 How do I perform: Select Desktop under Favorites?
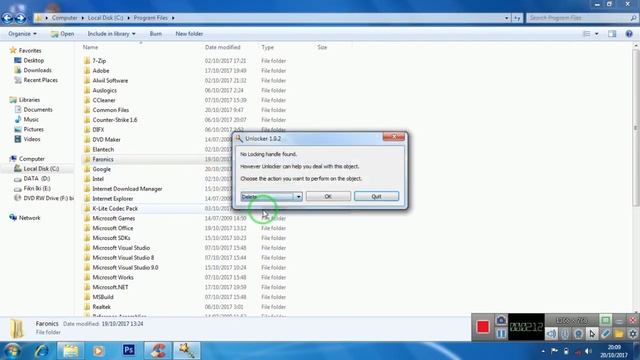click(x=33, y=60)
